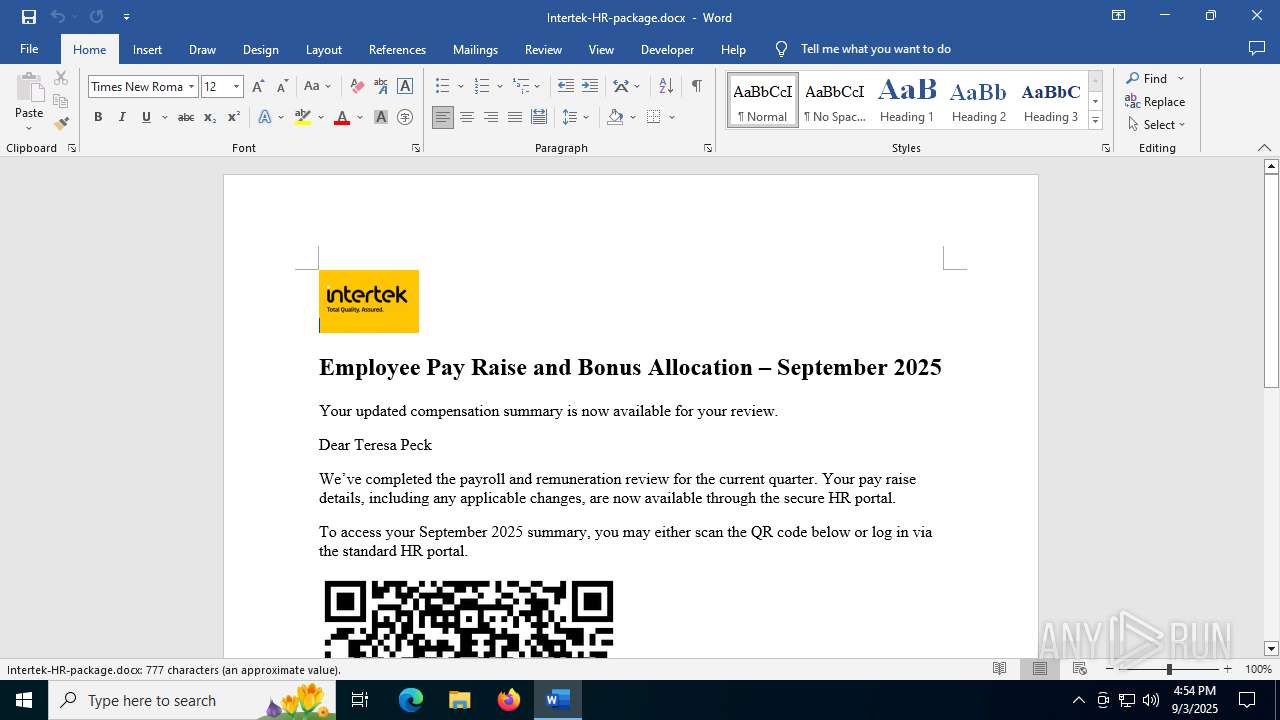Screen dimensions: 1280x720
Task: Open the Line and Paragraph Spacing menu
Action: tap(575, 117)
